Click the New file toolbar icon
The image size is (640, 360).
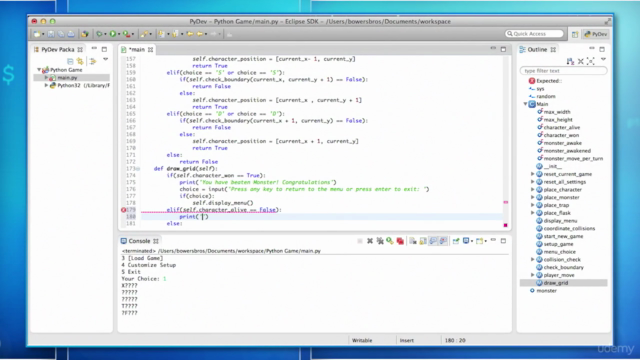(37, 34)
